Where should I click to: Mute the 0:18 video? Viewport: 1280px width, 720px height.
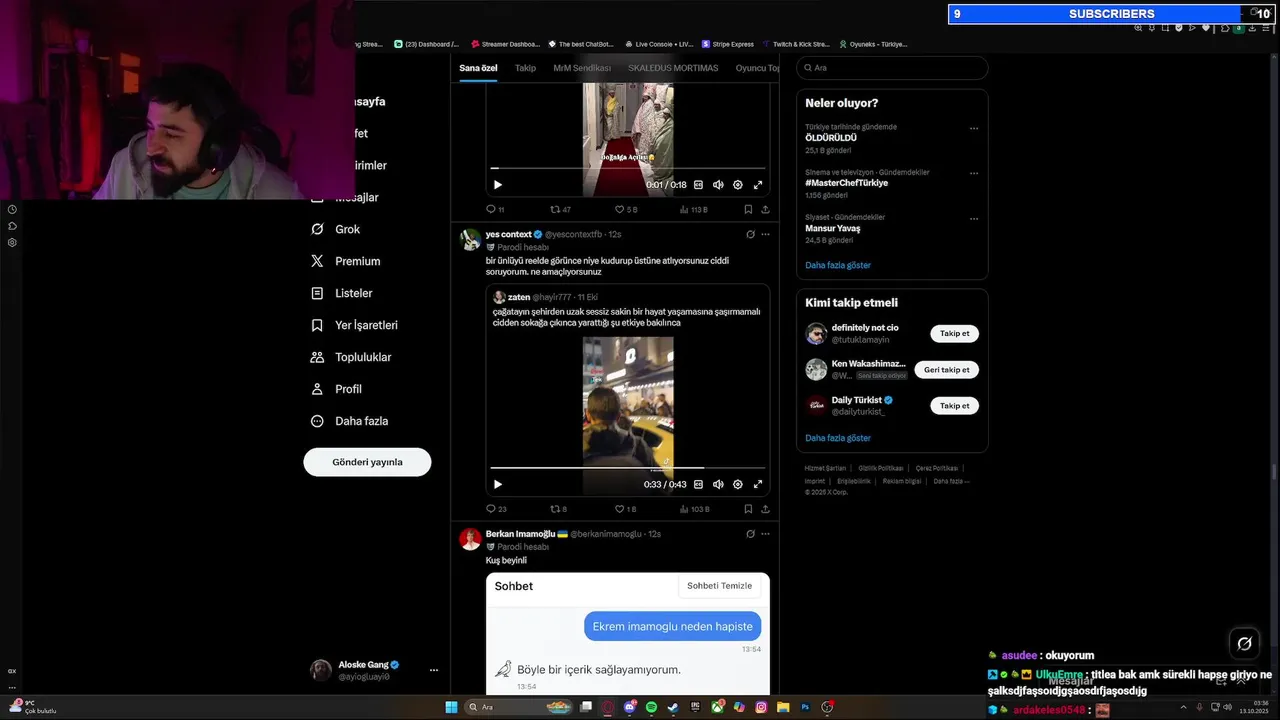(718, 184)
